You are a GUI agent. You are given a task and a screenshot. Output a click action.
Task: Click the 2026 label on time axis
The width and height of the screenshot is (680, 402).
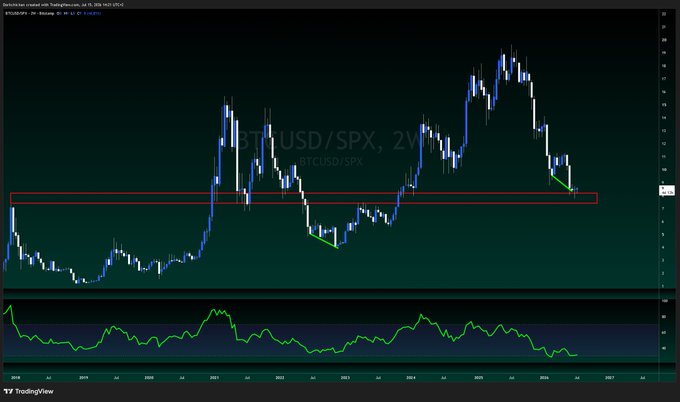click(544, 378)
